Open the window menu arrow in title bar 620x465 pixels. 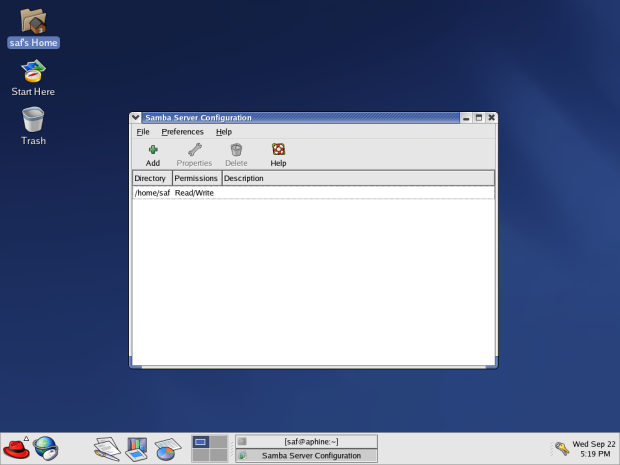(135, 117)
